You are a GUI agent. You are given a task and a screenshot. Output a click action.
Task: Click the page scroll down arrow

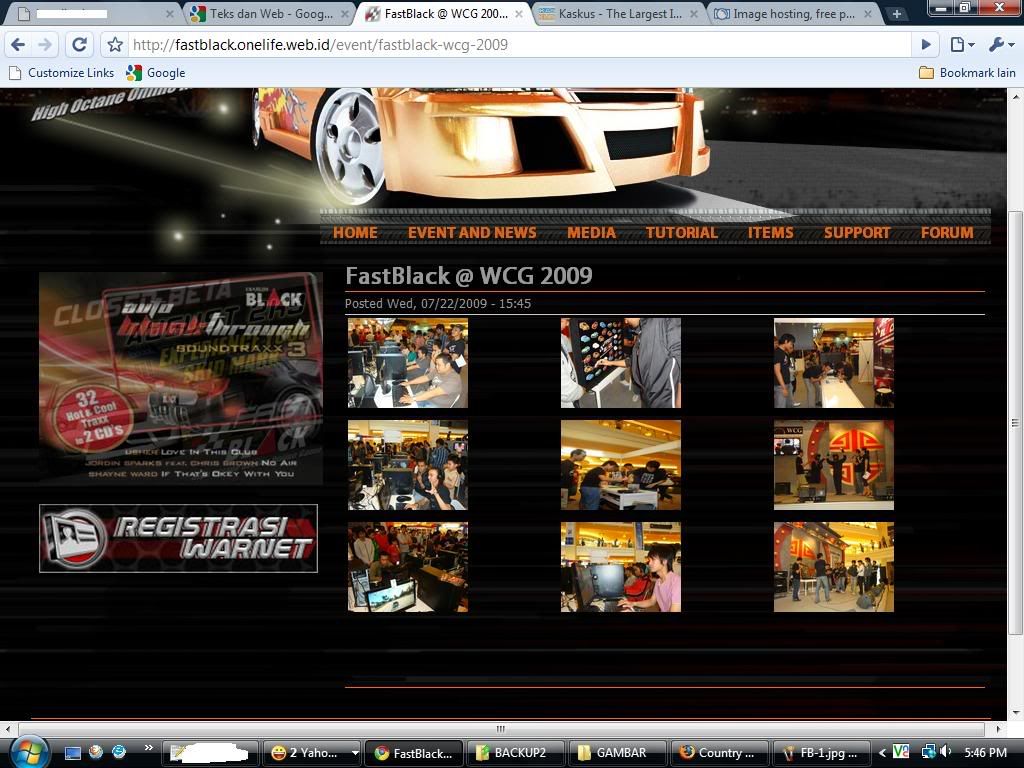[1015, 712]
